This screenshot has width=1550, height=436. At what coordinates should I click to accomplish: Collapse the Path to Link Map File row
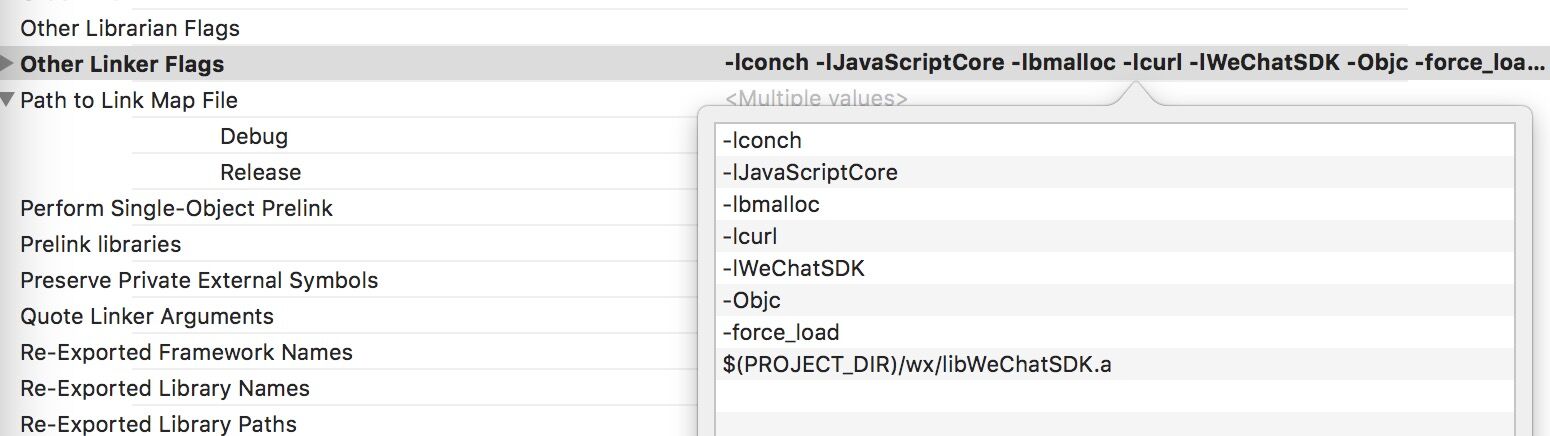tap(8, 100)
